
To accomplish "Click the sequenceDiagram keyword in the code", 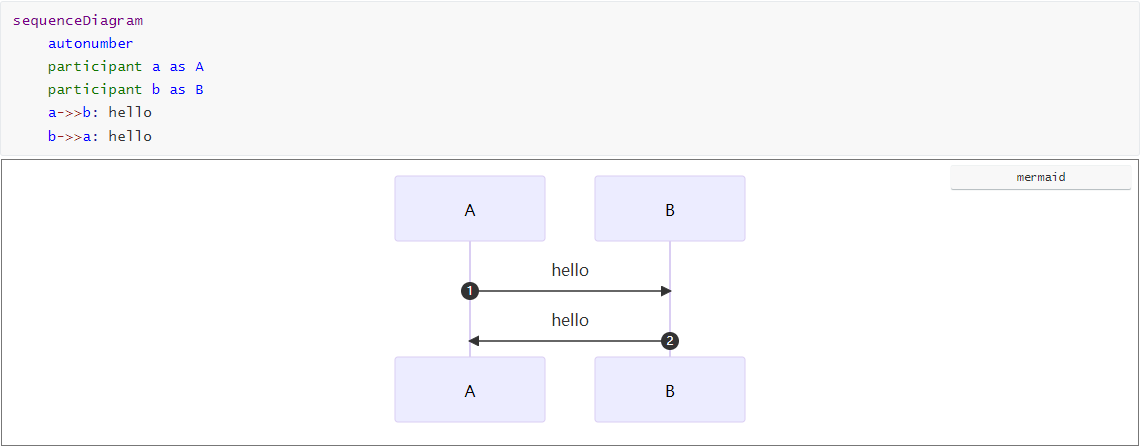I will (78, 20).
